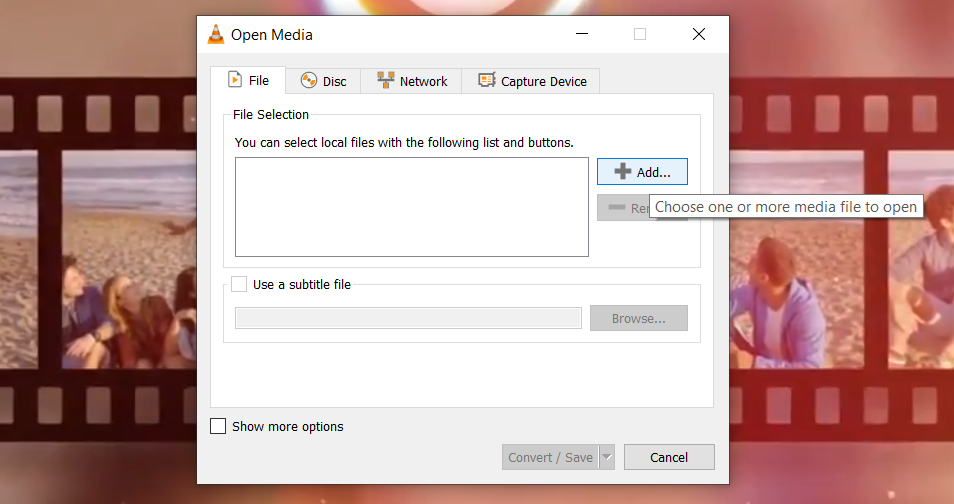This screenshot has height=504, width=954.
Task: Switch to the Disc tab
Action: (323, 81)
